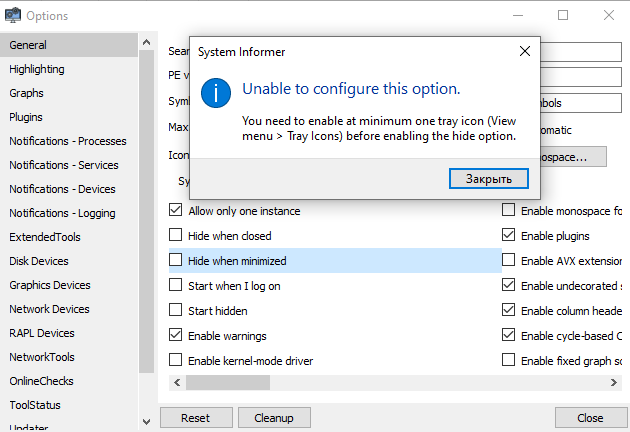Click the PE viewer input field
The width and height of the screenshot is (630, 432).
(581, 77)
